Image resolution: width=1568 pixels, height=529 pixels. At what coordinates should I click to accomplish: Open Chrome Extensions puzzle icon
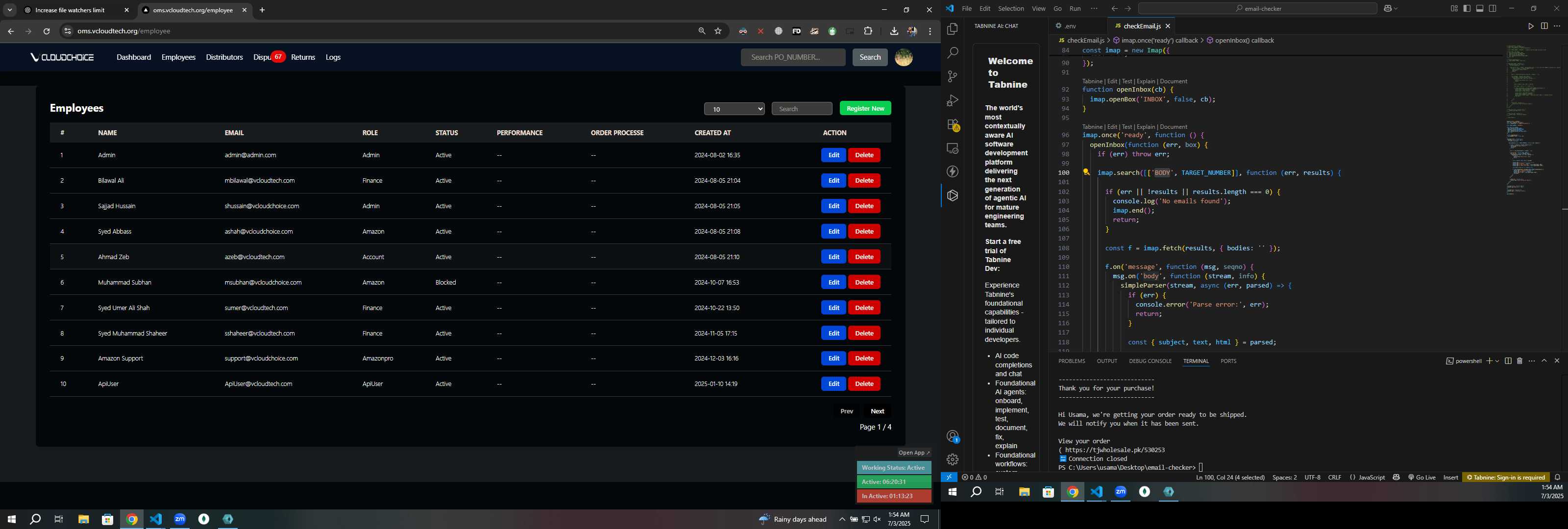[868, 31]
